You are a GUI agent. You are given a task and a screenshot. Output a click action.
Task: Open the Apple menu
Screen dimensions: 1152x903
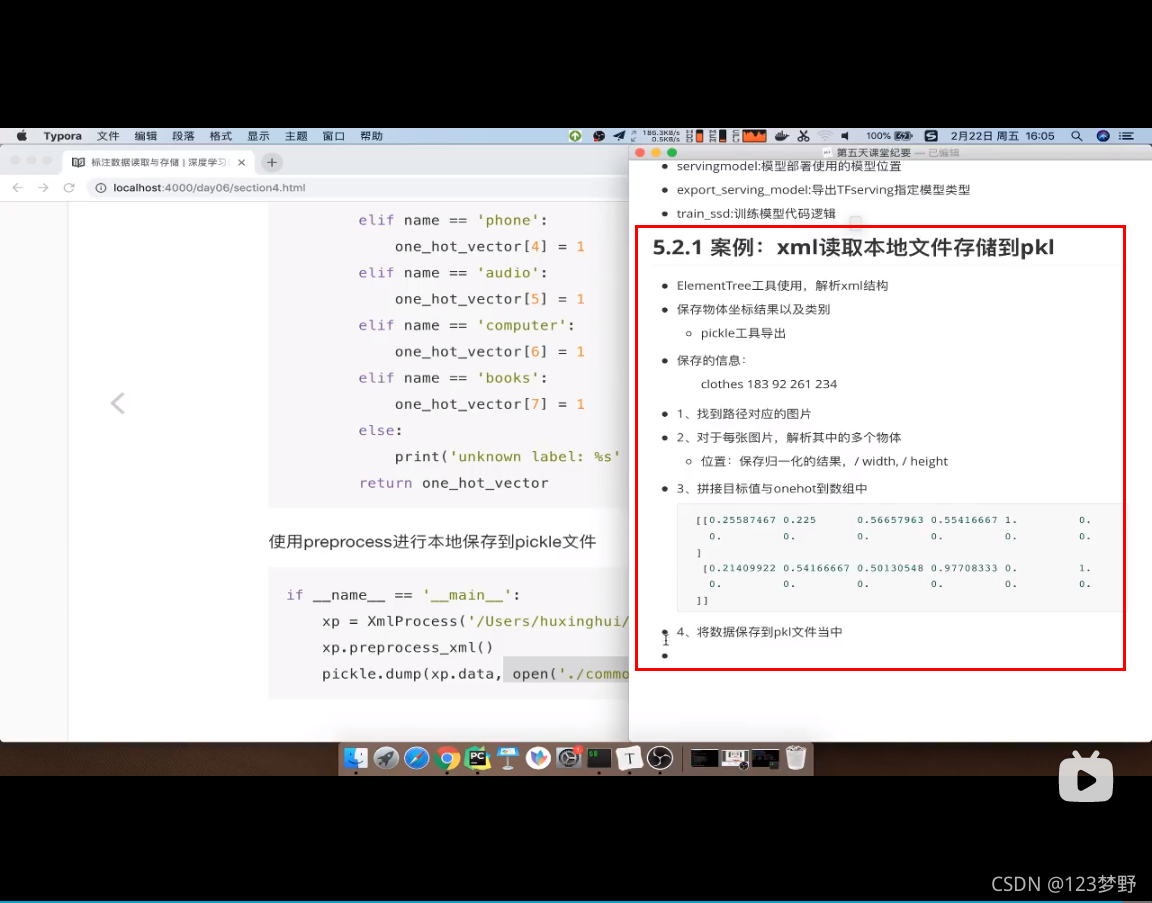22,136
